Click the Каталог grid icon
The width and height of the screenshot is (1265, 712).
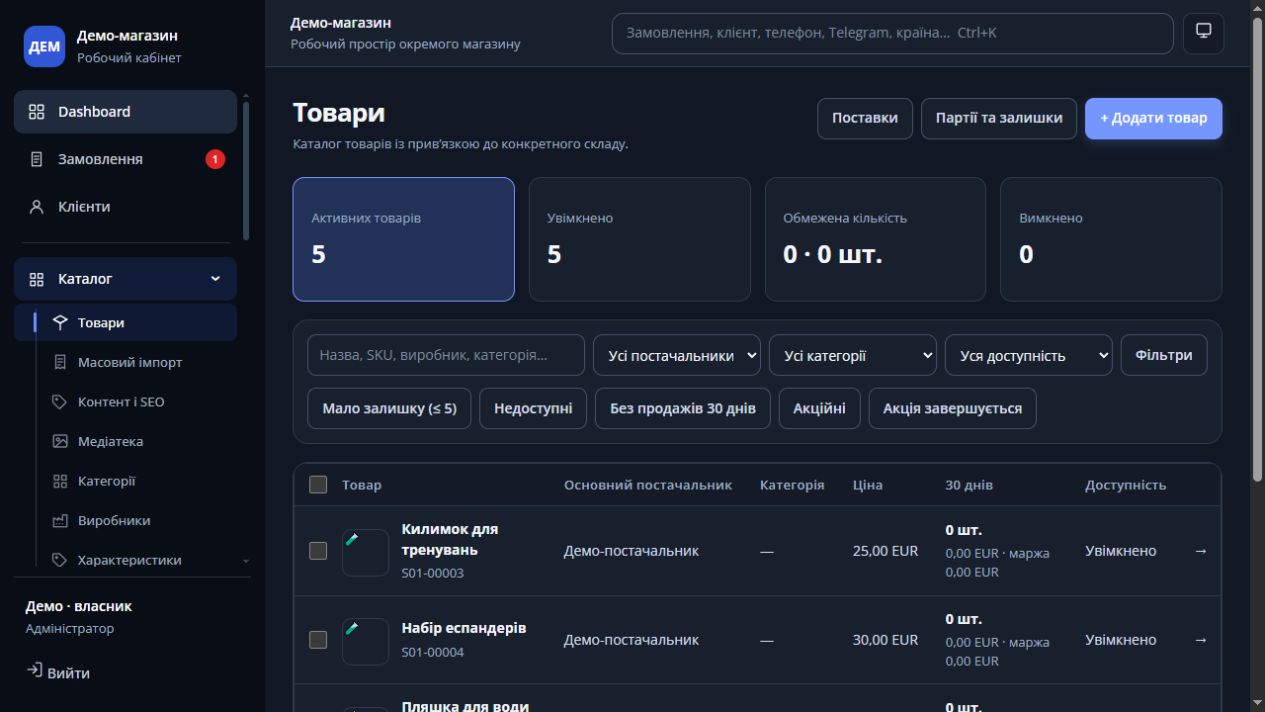click(37, 279)
